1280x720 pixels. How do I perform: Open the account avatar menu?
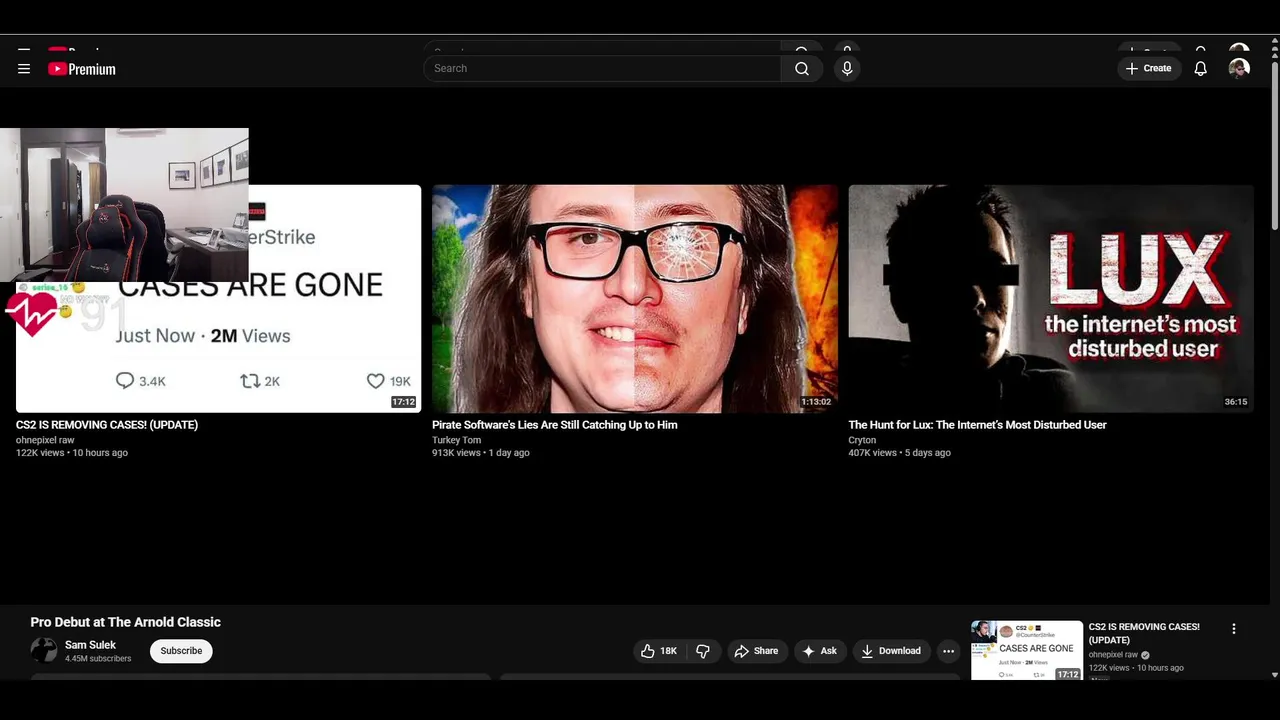point(1239,68)
